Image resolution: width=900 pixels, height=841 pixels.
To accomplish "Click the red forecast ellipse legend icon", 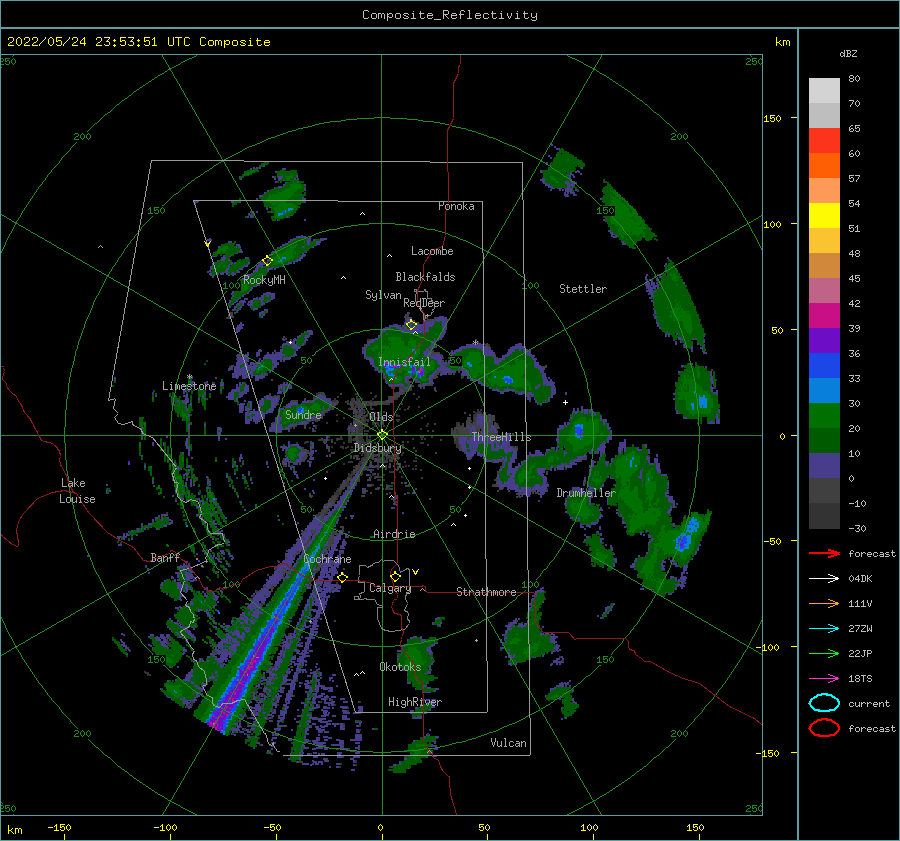I will [824, 728].
